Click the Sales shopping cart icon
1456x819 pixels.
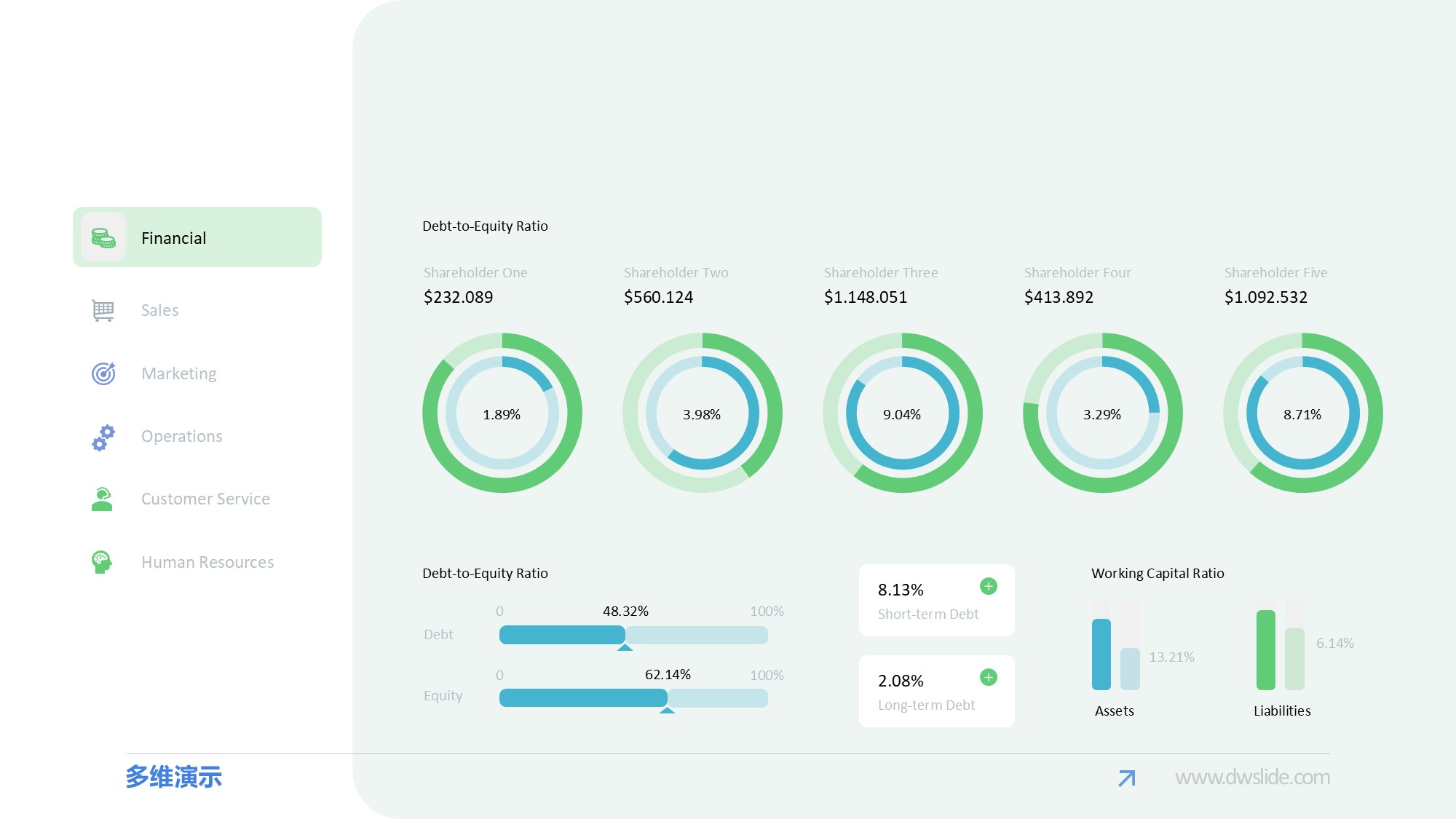click(x=103, y=310)
